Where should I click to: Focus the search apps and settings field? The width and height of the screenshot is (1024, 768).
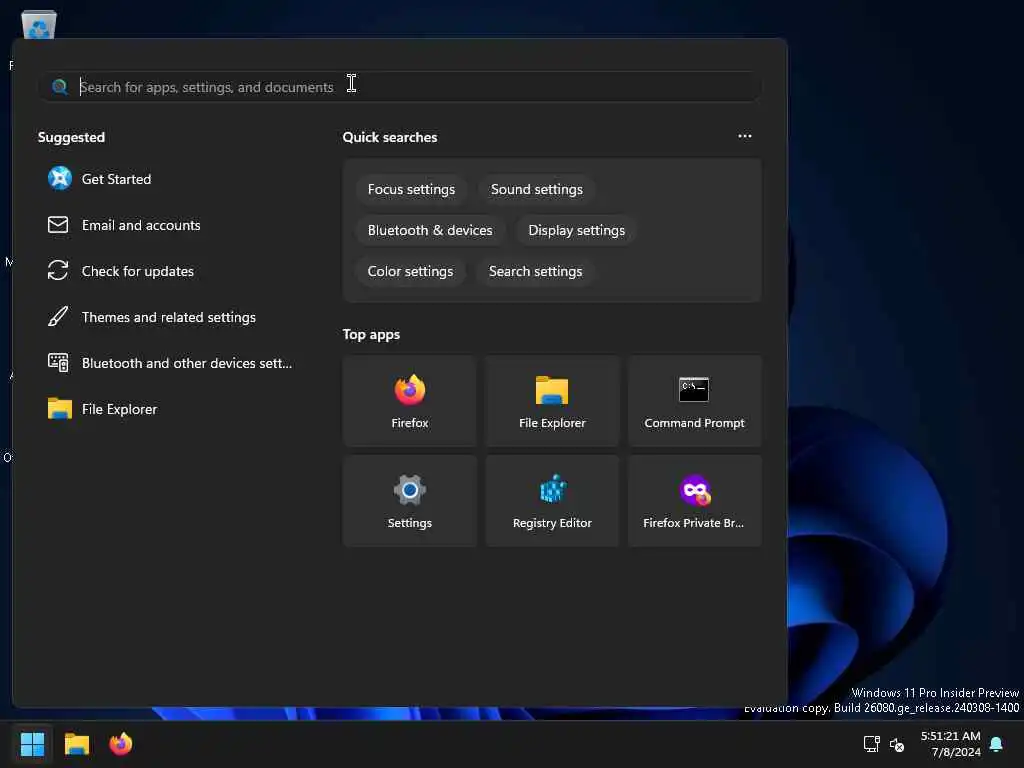tap(400, 87)
